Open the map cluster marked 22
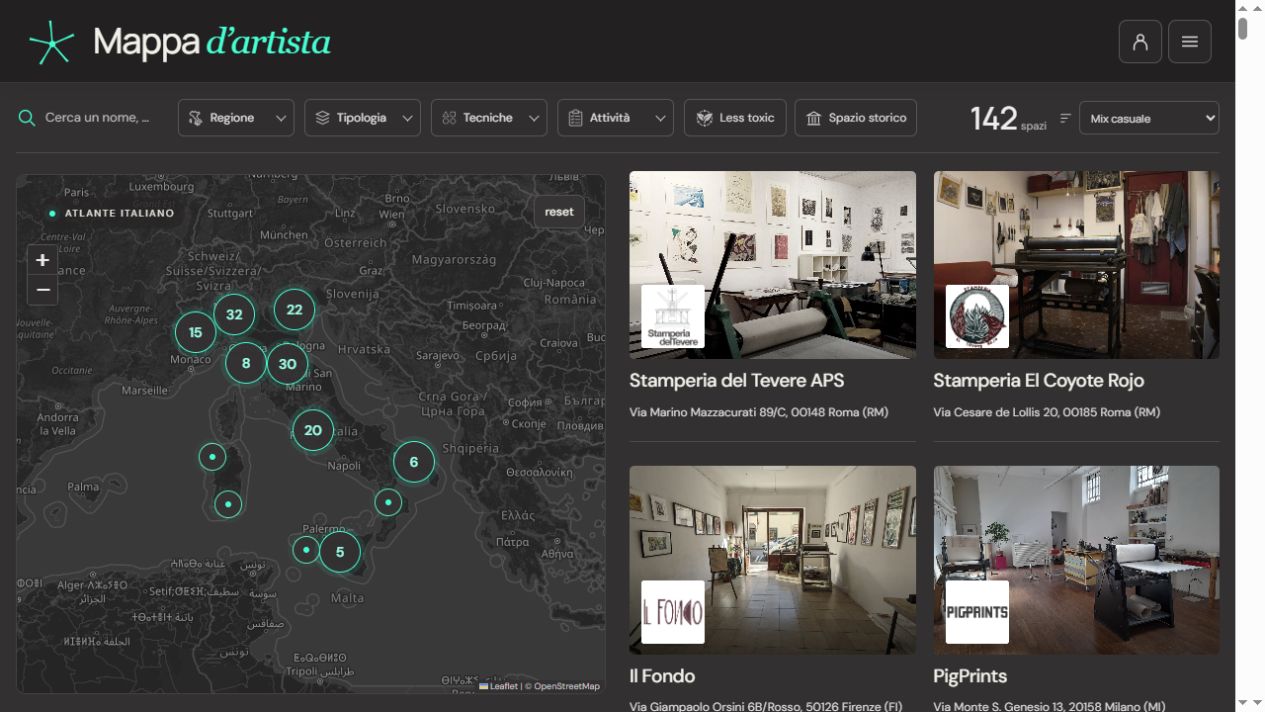Viewport: 1265px width, 712px height. point(294,310)
